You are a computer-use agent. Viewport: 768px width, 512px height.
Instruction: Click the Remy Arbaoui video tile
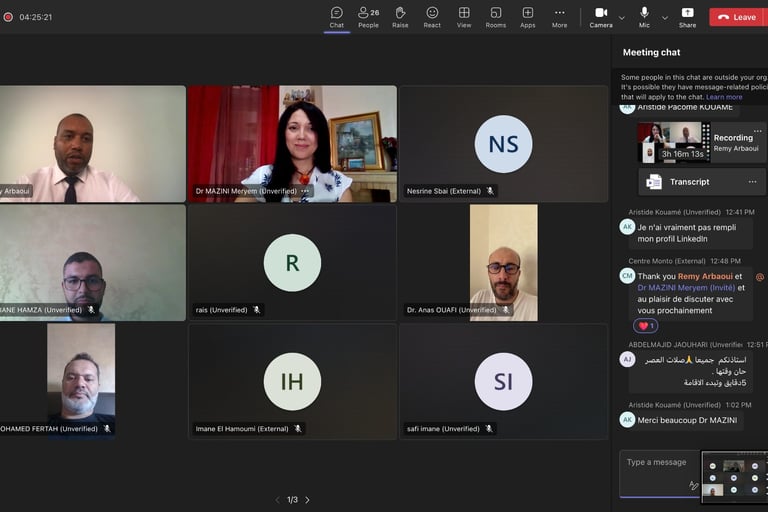(x=93, y=144)
